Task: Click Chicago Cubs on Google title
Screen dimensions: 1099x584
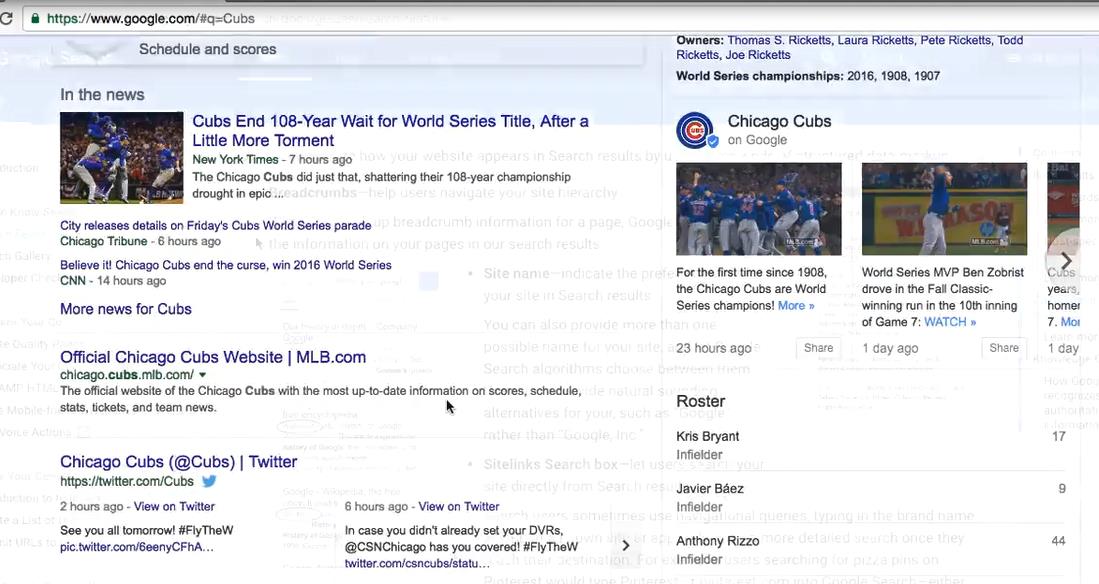Action: click(779, 121)
